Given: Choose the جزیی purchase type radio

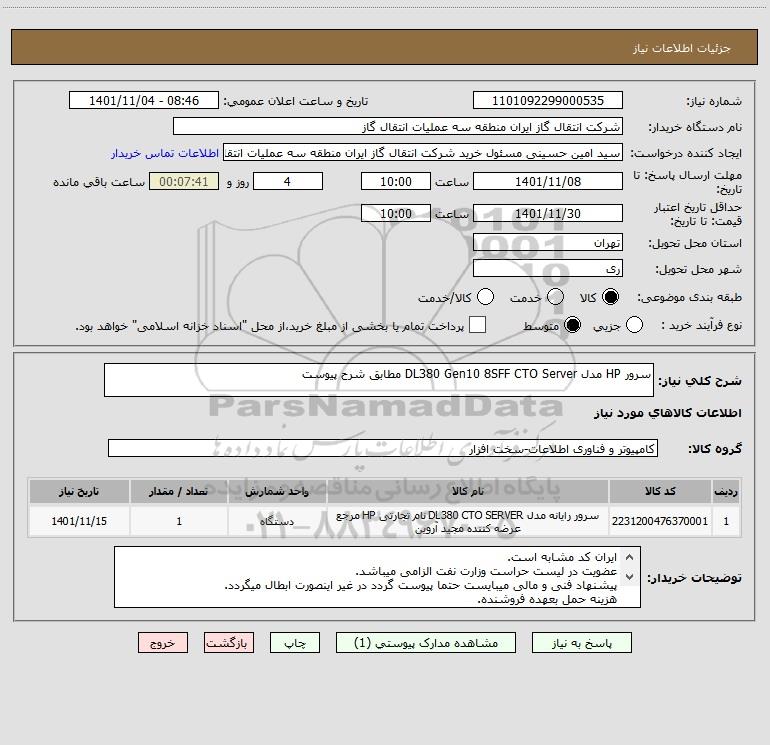Looking at the screenshot, I should (634, 325).
